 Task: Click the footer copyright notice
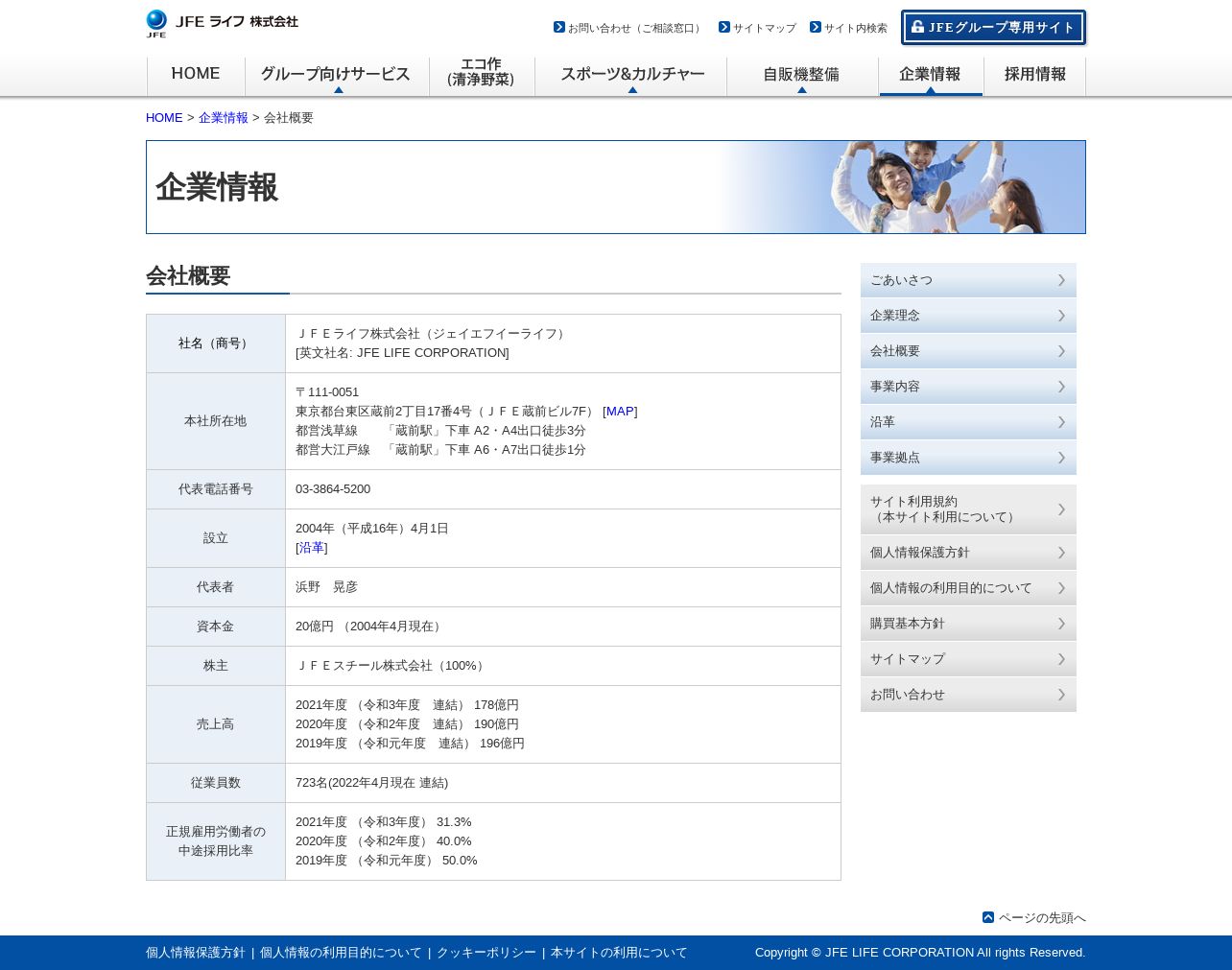[920, 953]
